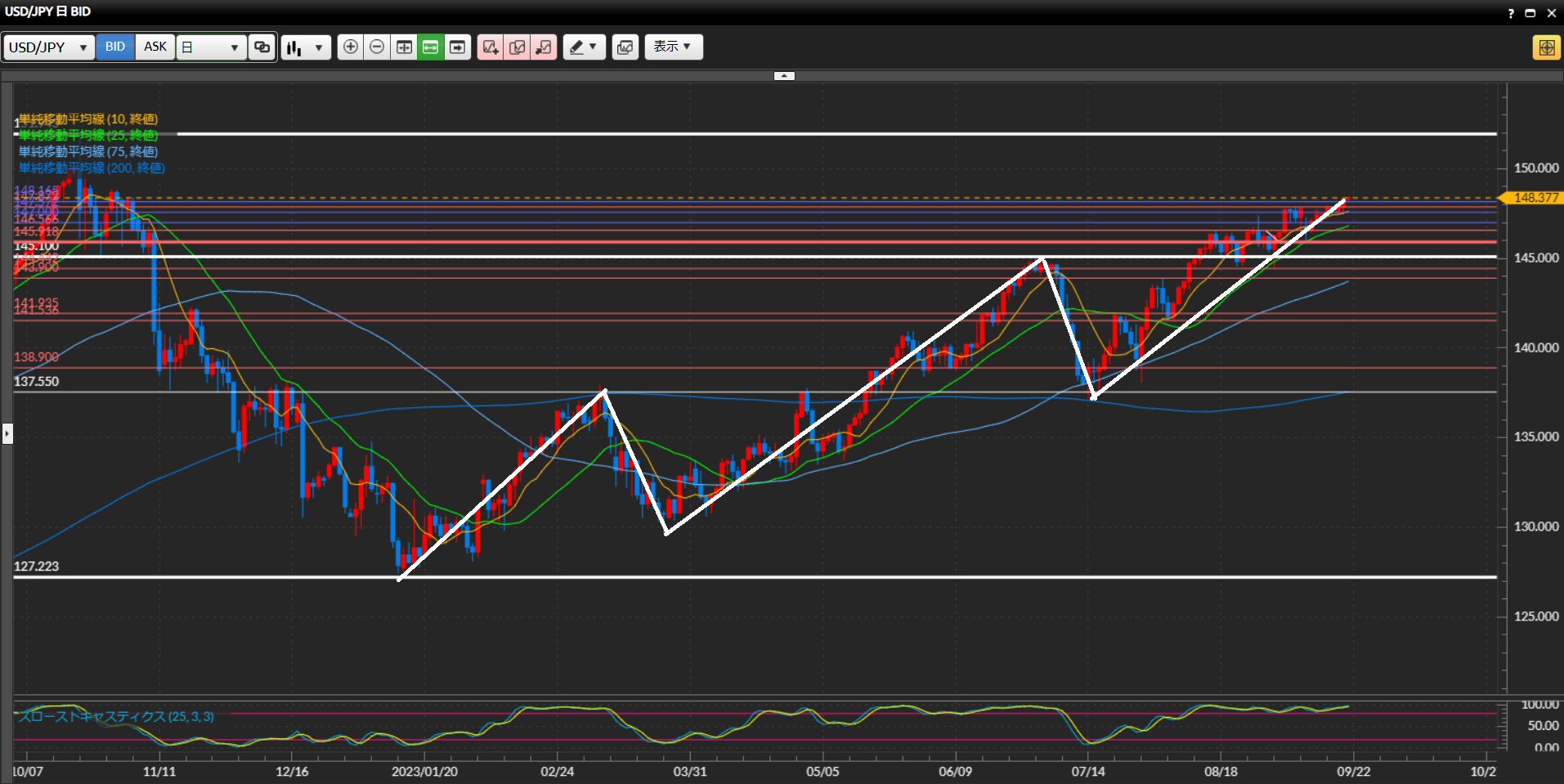Click the scroll to latest bar icon
The image size is (1564, 784).
(457, 47)
